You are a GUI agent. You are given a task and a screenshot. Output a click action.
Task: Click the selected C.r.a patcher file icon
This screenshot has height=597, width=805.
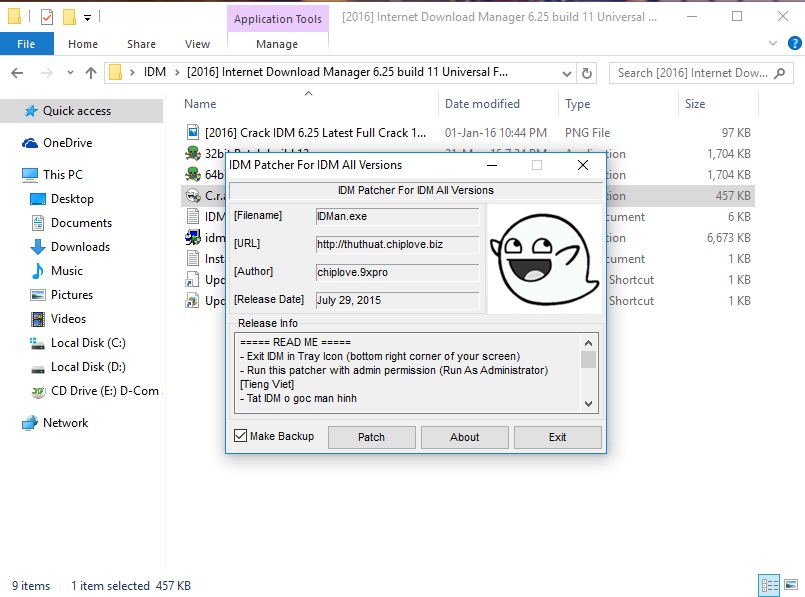click(x=193, y=196)
